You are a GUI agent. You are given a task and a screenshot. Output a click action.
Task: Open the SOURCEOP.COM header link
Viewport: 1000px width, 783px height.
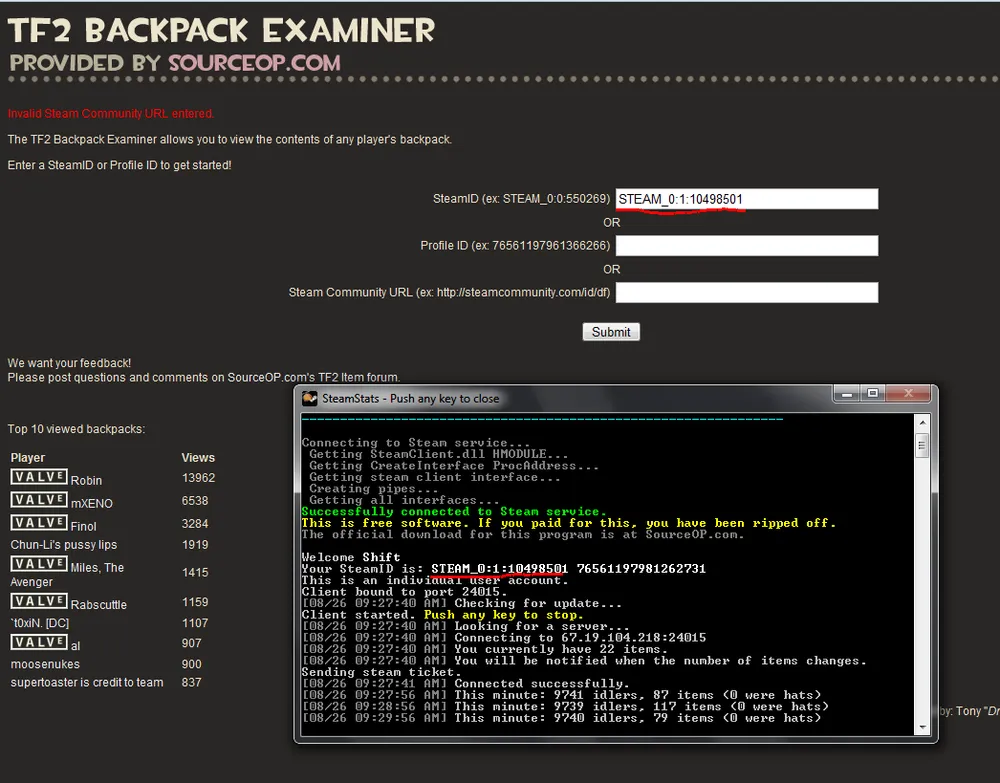[254, 62]
